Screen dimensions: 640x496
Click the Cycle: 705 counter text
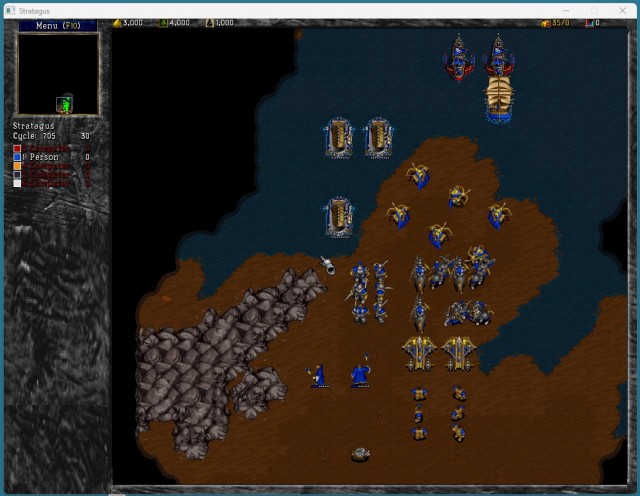pyautogui.click(x=34, y=136)
